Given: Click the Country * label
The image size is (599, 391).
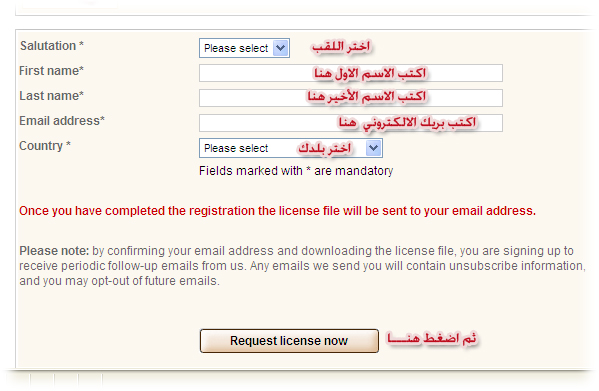Looking at the screenshot, I should point(45,146).
